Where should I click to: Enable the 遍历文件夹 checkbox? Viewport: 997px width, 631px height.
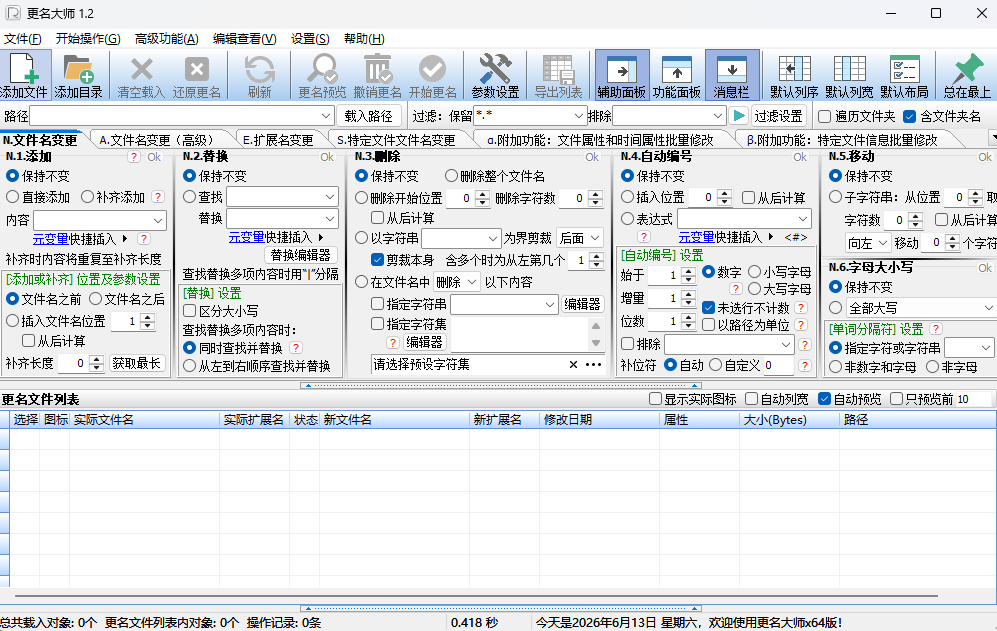click(x=825, y=116)
